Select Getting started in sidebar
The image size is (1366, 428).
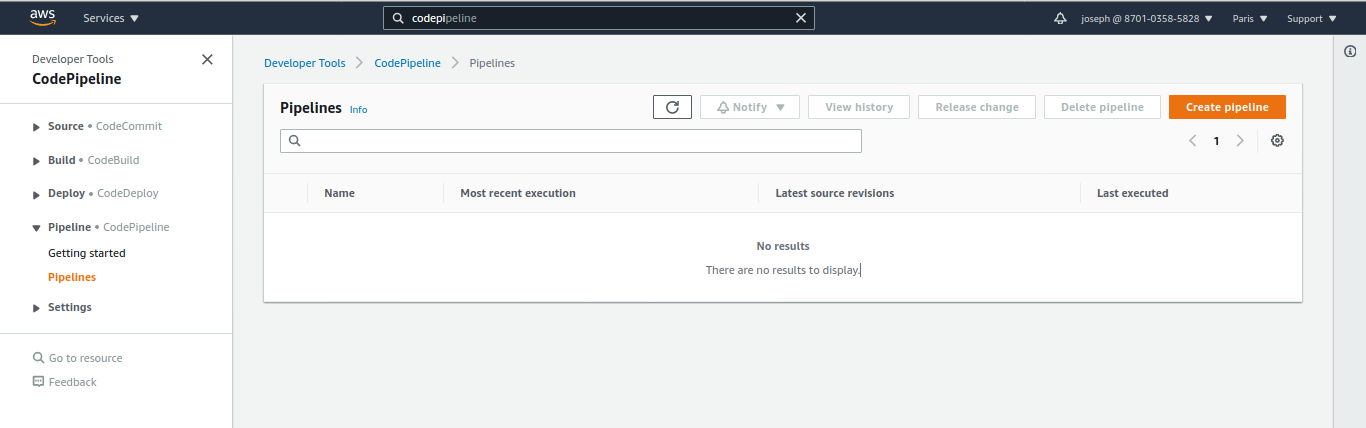point(87,253)
